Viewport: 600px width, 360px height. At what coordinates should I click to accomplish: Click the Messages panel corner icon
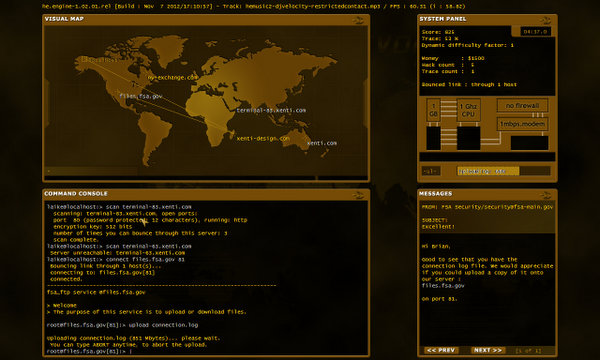pyautogui.click(x=546, y=195)
